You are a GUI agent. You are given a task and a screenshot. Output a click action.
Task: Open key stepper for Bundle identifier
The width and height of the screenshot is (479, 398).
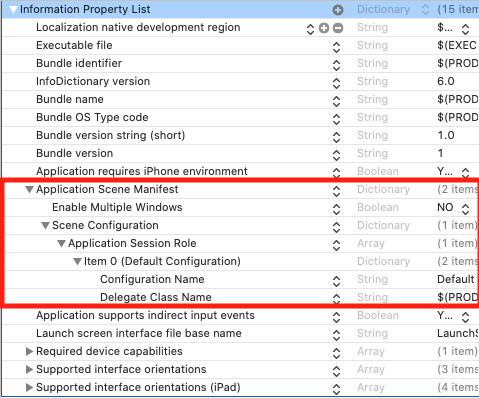point(336,65)
